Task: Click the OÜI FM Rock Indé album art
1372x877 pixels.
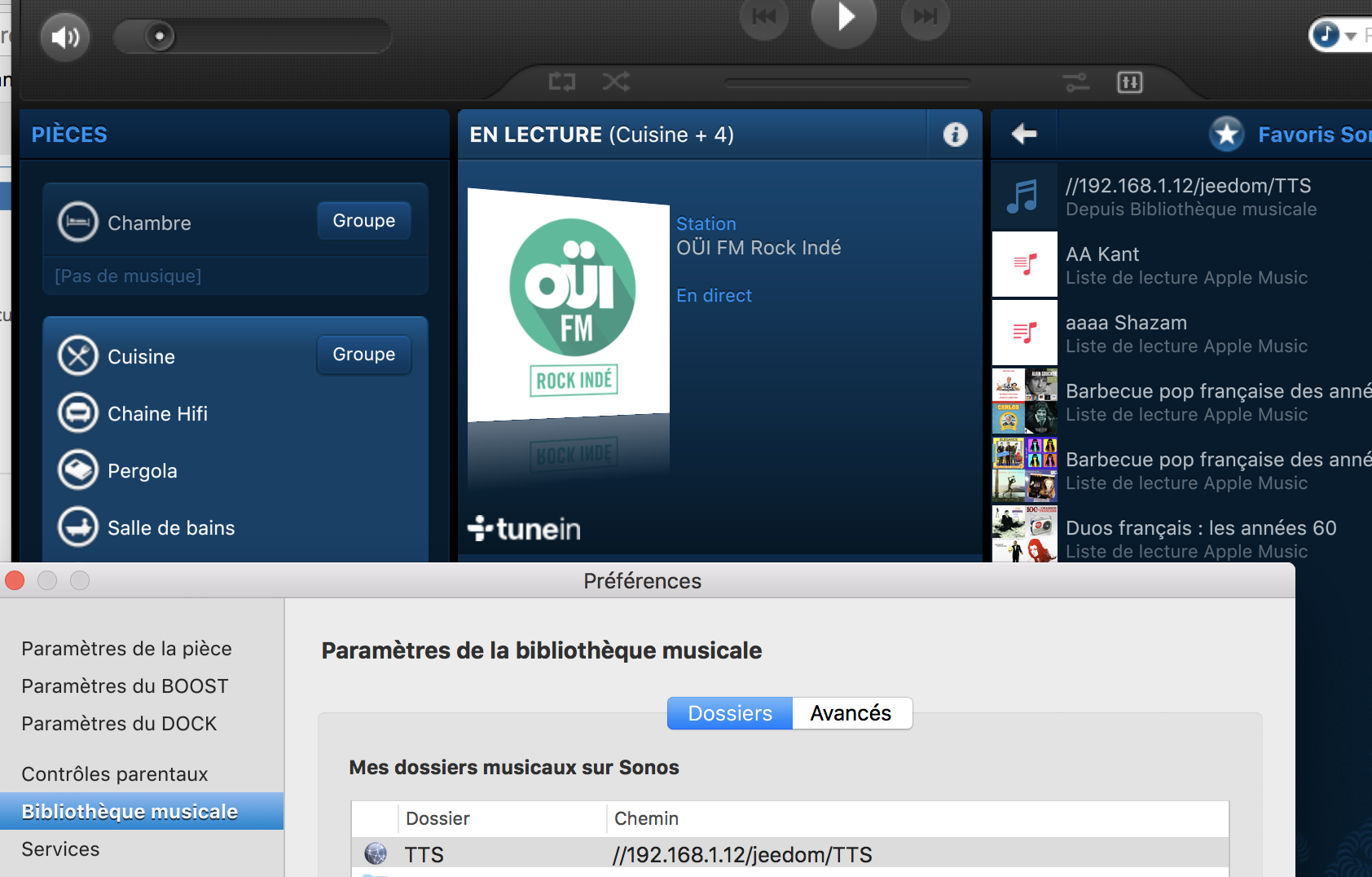Action: tap(569, 305)
